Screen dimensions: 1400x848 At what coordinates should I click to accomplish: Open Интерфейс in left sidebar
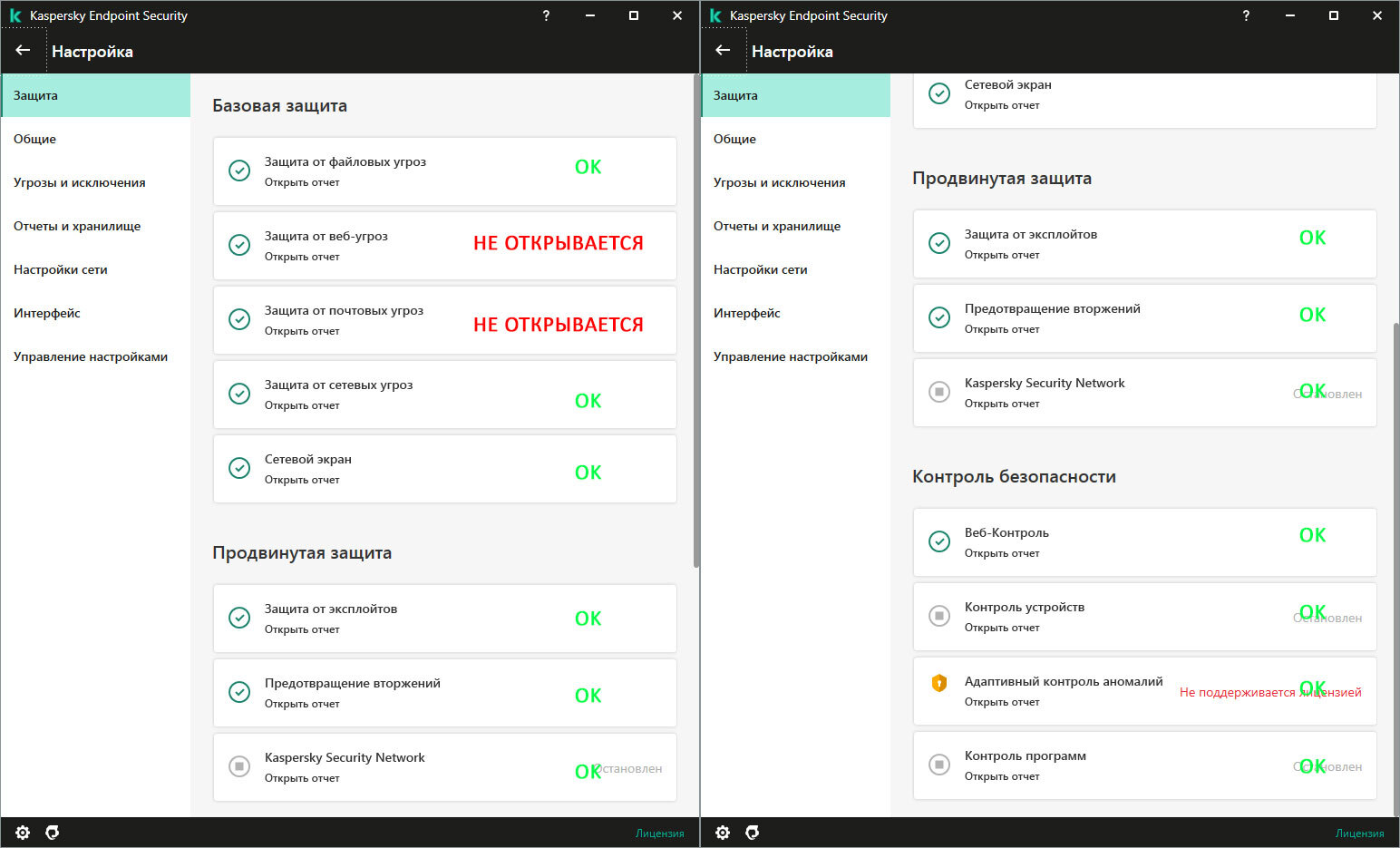96,313
